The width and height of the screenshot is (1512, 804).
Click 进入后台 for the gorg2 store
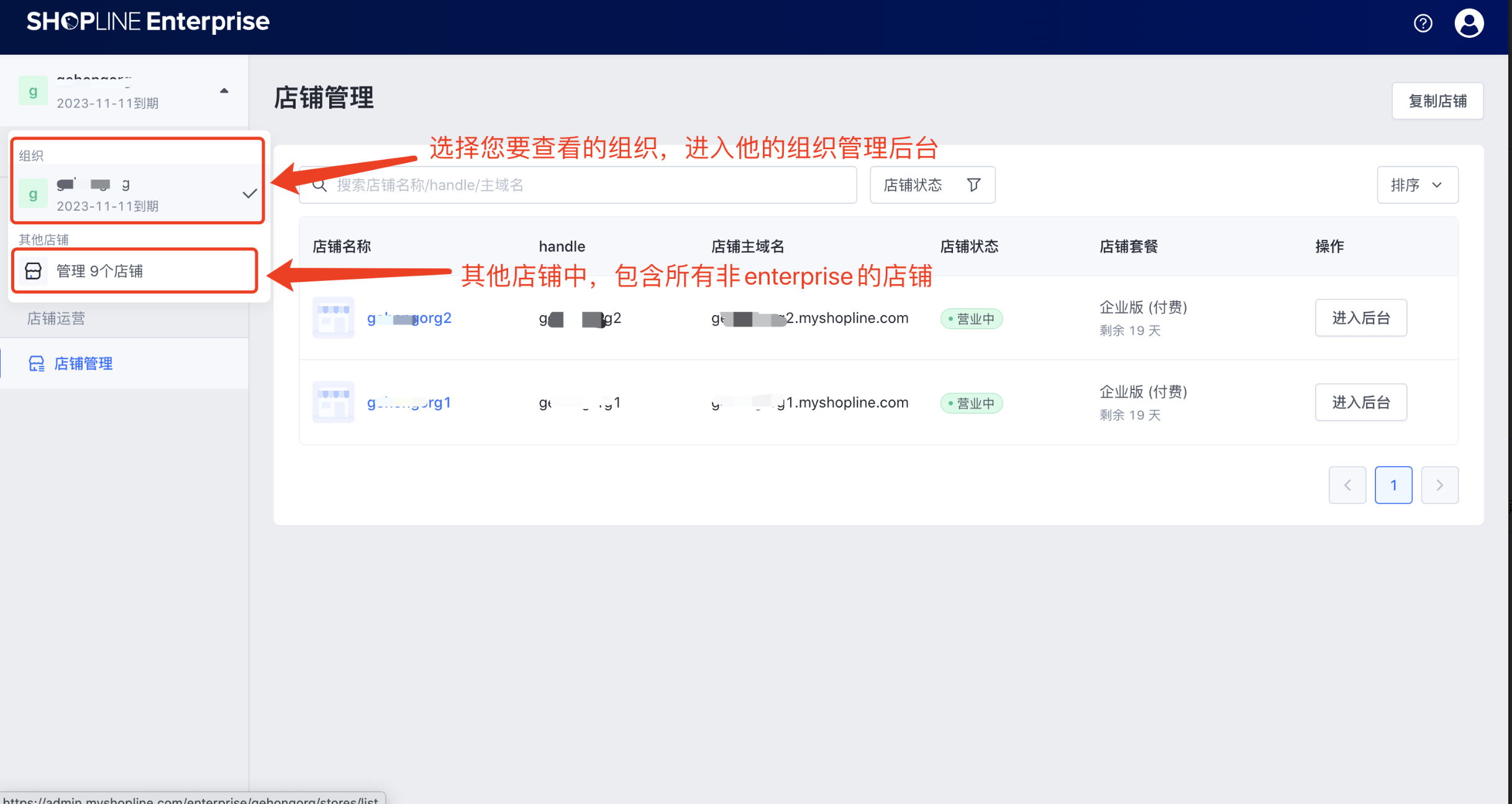[x=1360, y=317]
